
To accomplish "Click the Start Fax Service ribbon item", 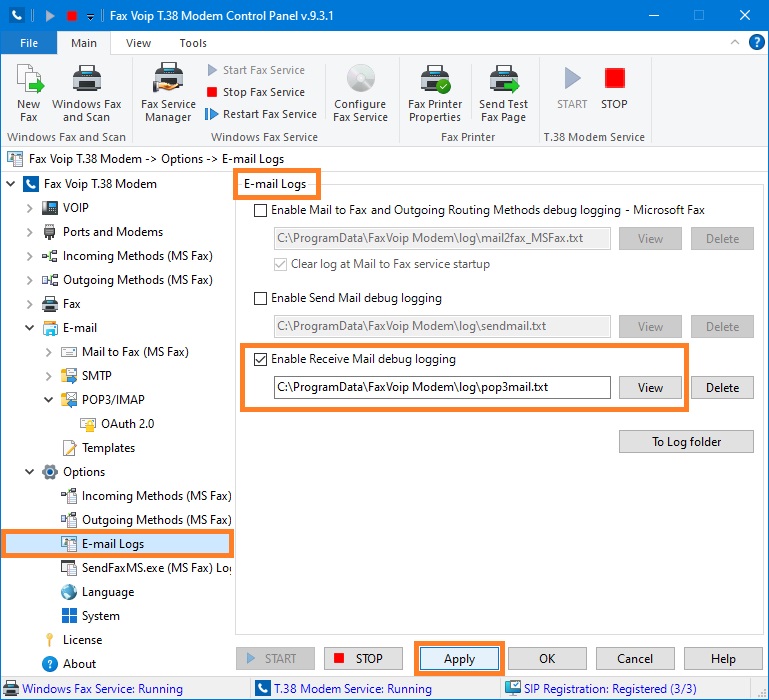I will pyautogui.click(x=256, y=70).
